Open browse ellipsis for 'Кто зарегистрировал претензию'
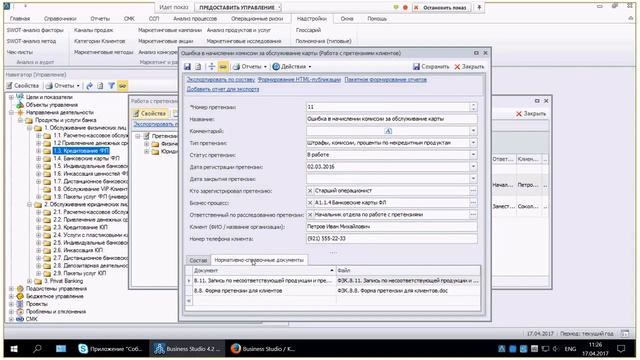The image size is (640, 360). [x=473, y=191]
